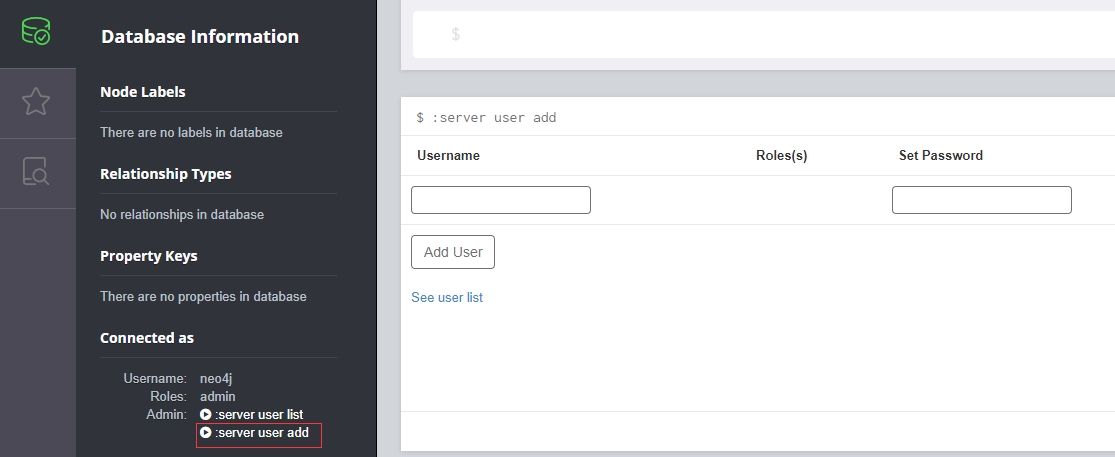
Task: Click the "Connected as" section heading
Action: pyautogui.click(x=147, y=338)
